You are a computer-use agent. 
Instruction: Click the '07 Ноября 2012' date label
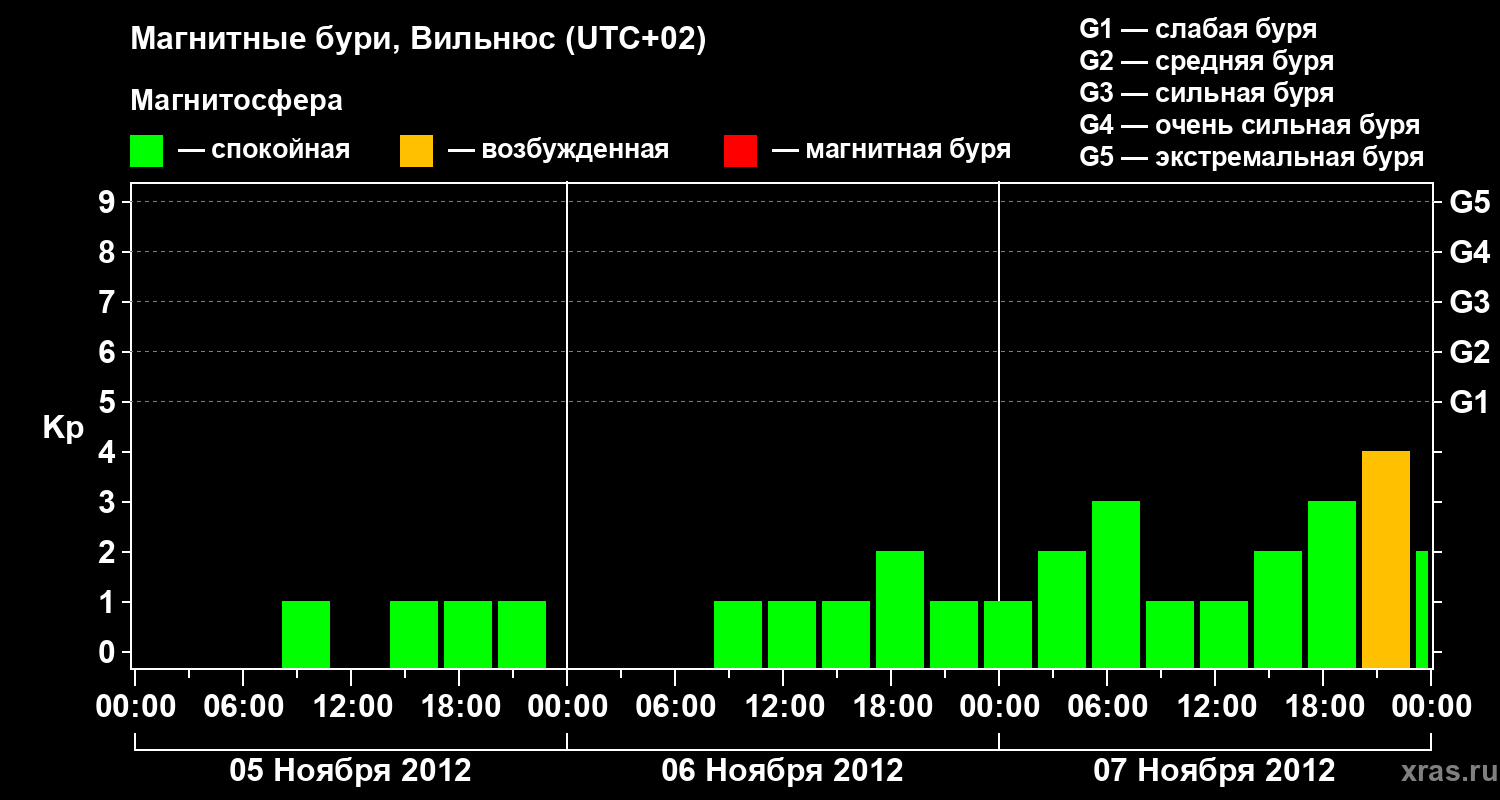tap(1214, 770)
